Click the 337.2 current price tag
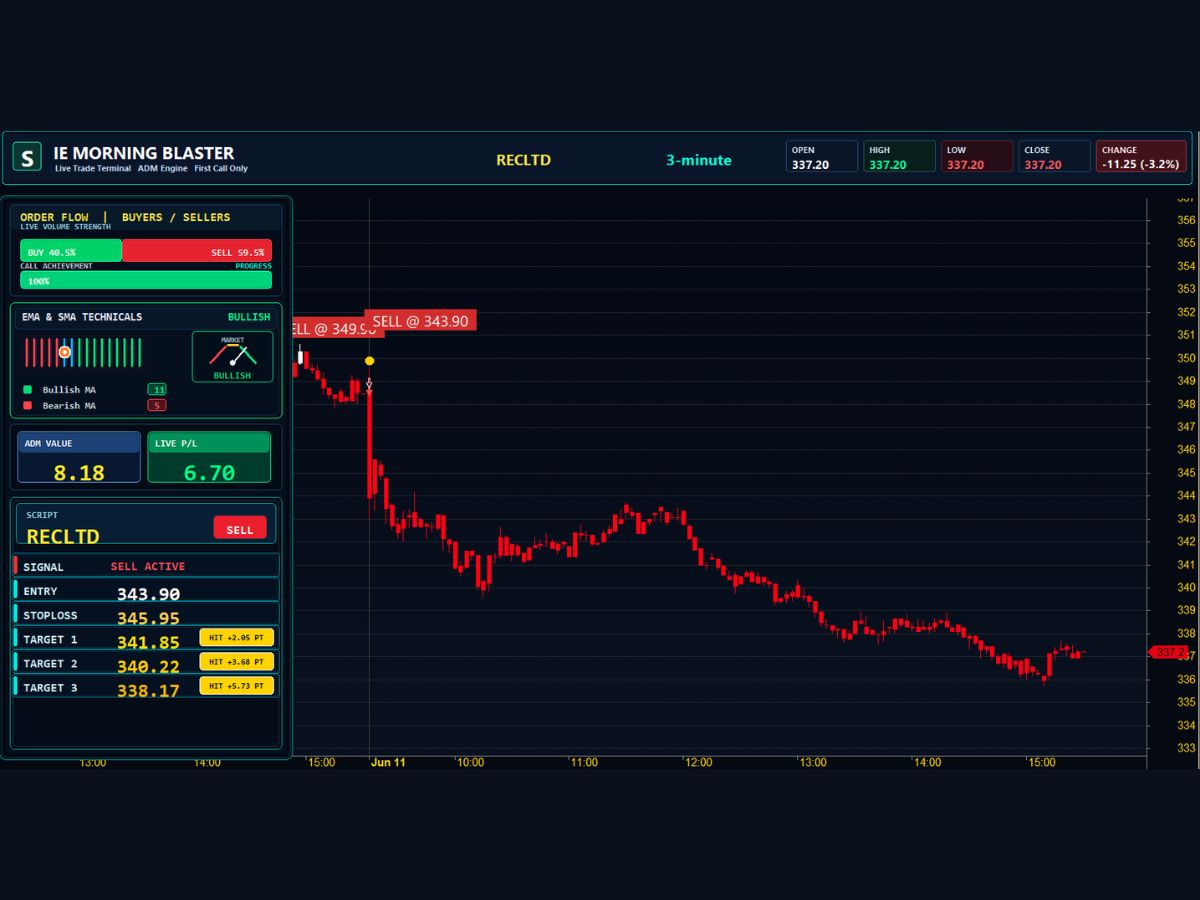1200x900 pixels. point(1168,652)
